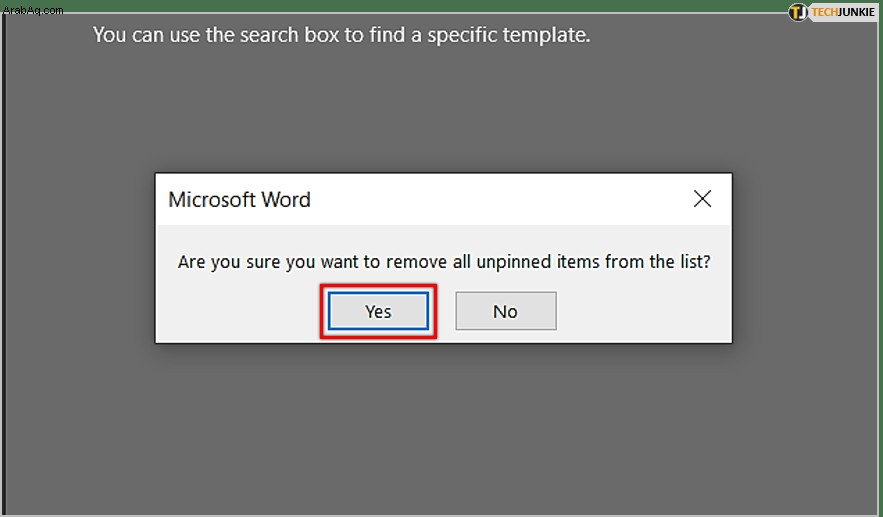Open the ArabAq.com watermark link
This screenshot has height=517, width=883.
(33, 10)
